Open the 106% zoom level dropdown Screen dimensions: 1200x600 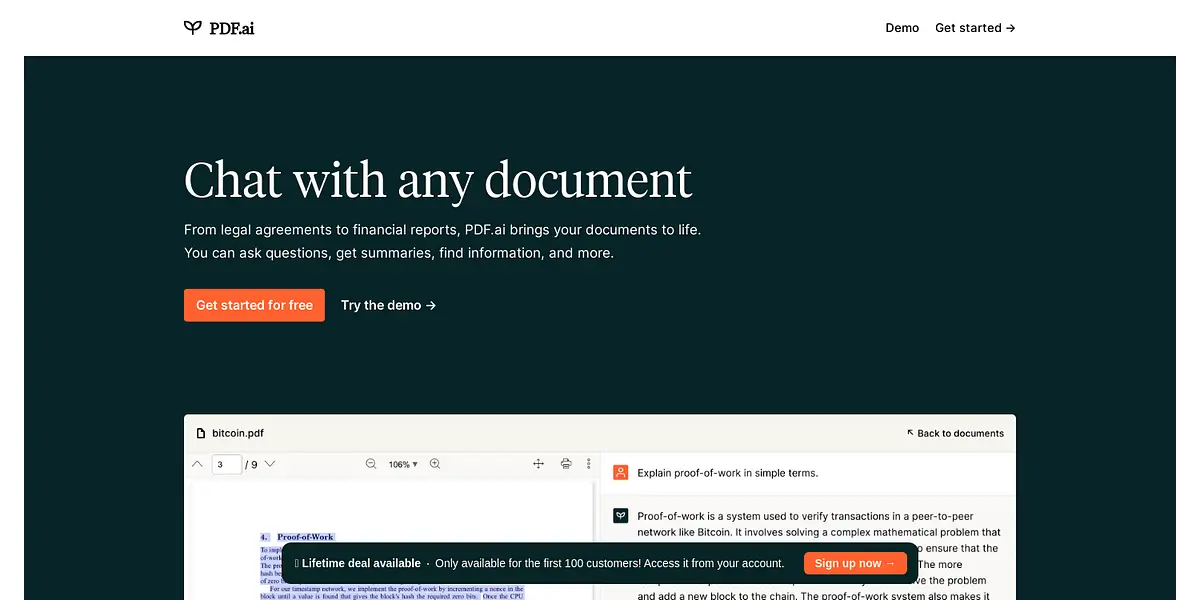(x=403, y=464)
